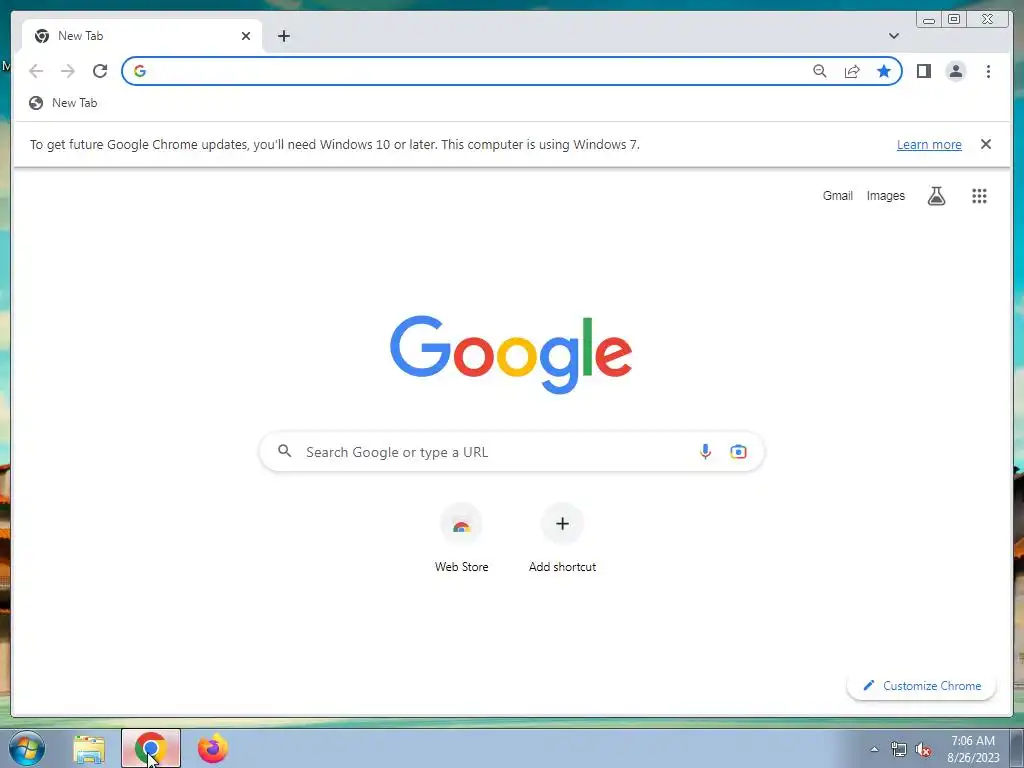
Task: Open the profile avatar icon
Action: coord(955,71)
